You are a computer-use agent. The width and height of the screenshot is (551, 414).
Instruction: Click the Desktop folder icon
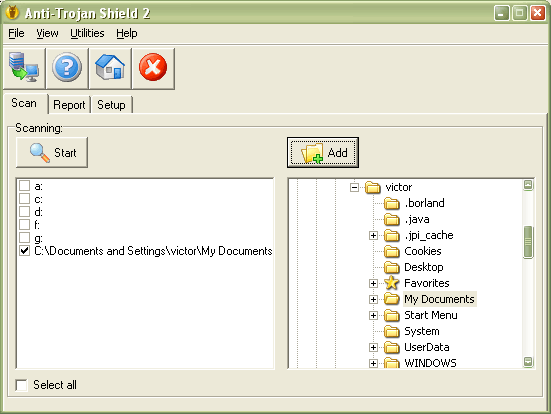point(391,267)
